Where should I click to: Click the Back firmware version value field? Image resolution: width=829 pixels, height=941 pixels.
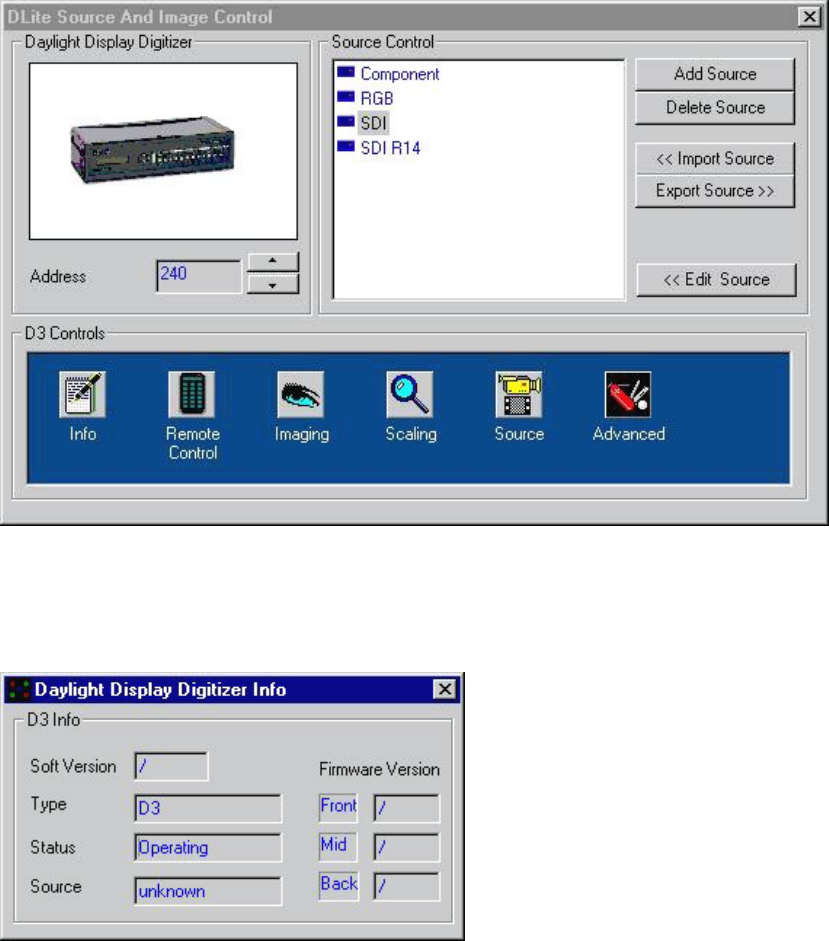[406, 886]
